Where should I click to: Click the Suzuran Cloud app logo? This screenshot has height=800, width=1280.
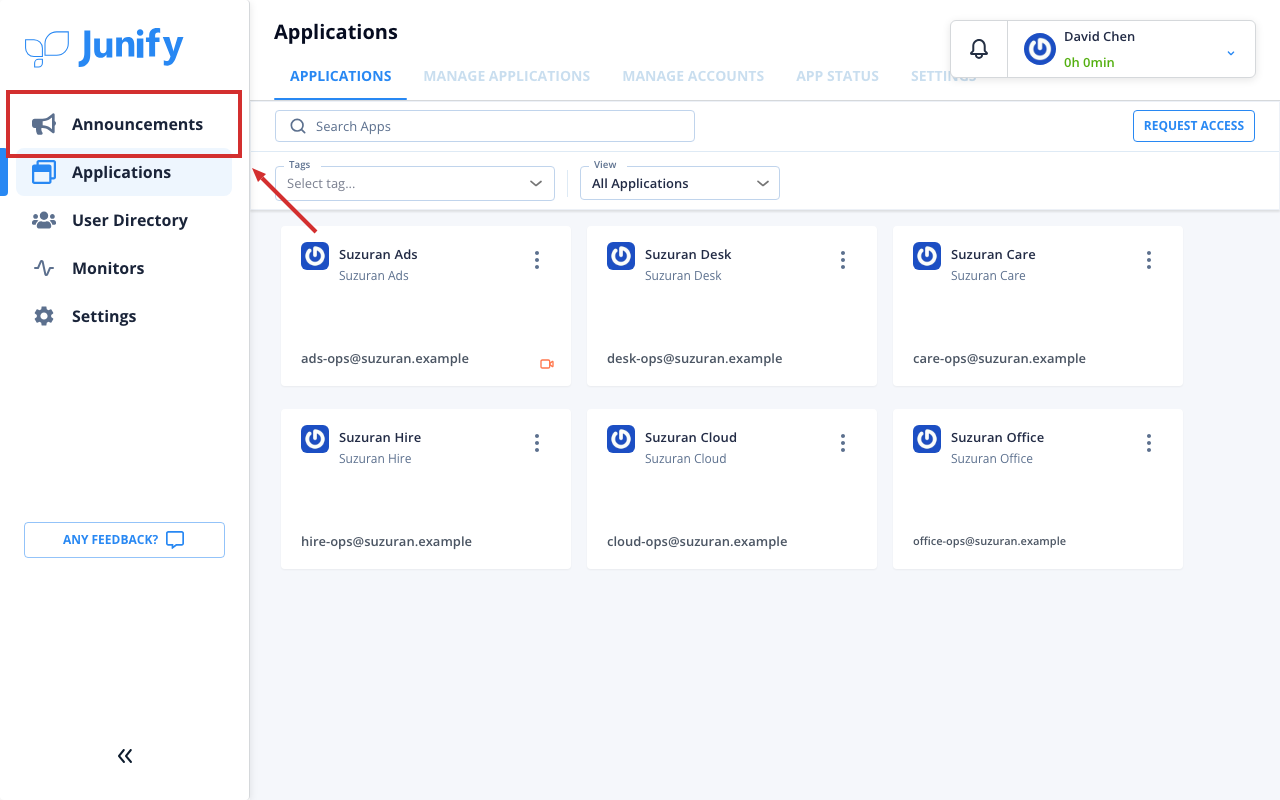click(621, 439)
